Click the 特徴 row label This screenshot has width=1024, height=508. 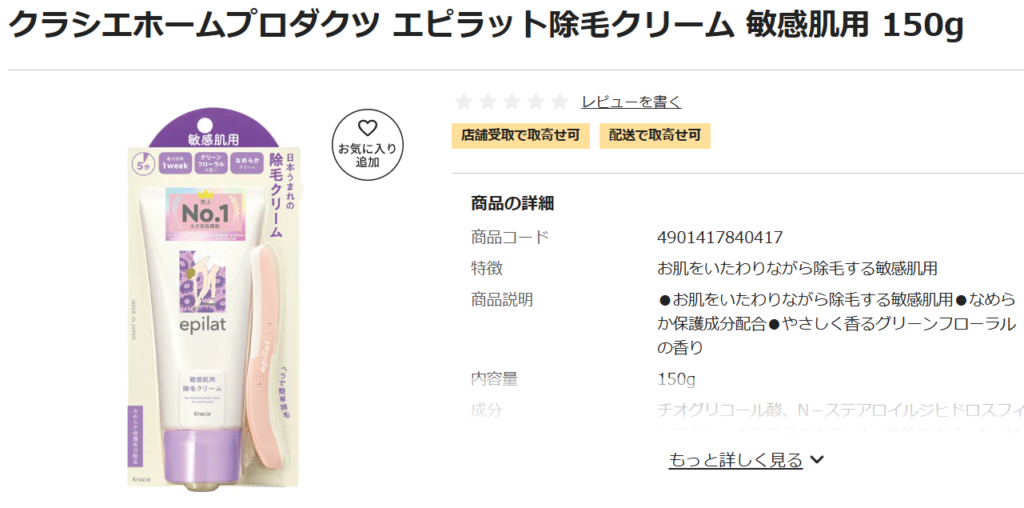(x=487, y=268)
